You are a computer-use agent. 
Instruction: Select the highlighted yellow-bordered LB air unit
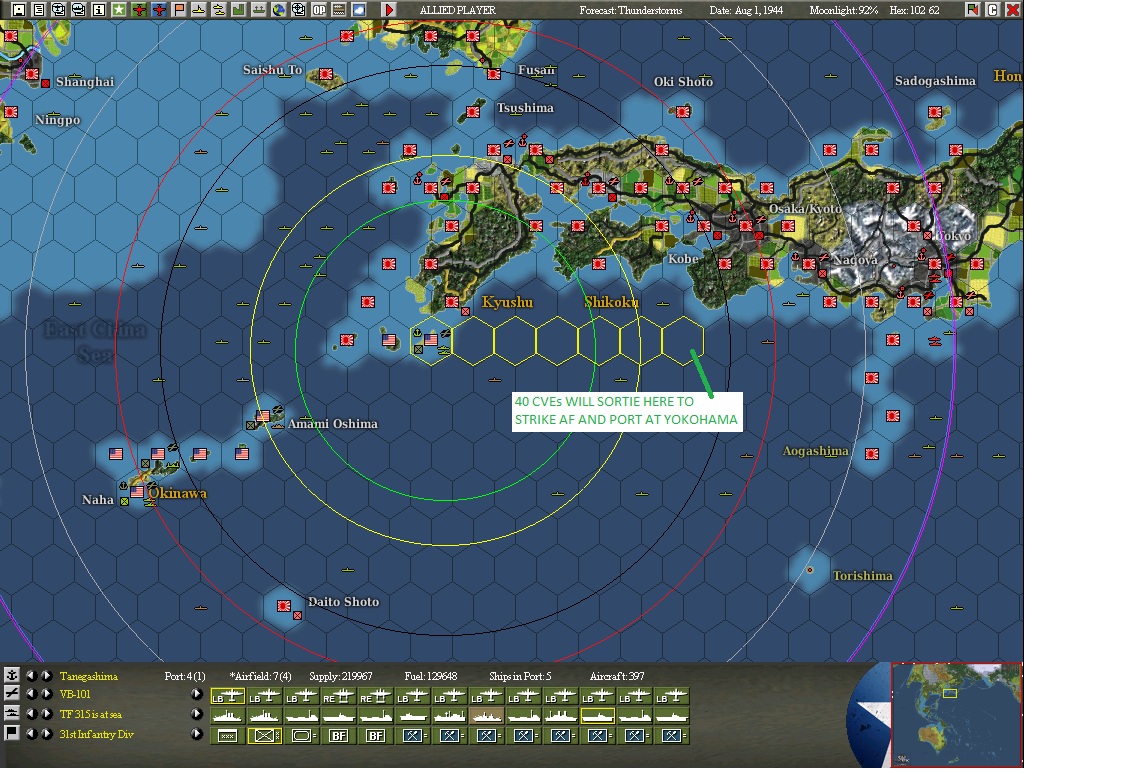[x=227, y=697]
